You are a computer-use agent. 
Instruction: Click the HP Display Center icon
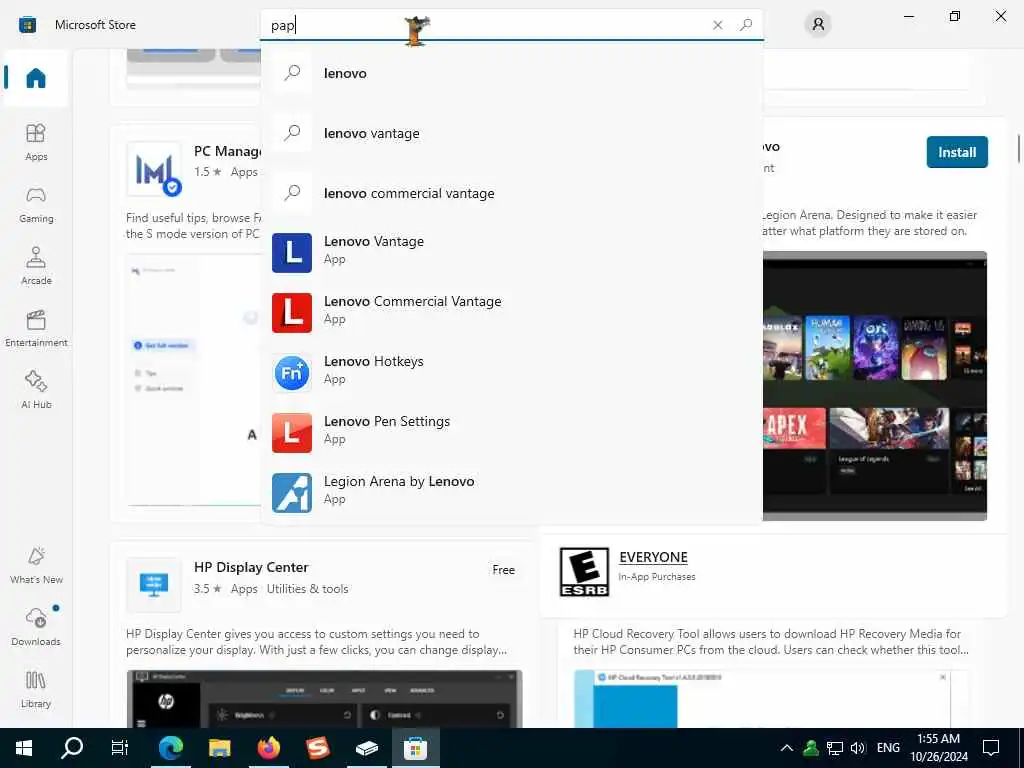pyautogui.click(x=154, y=584)
